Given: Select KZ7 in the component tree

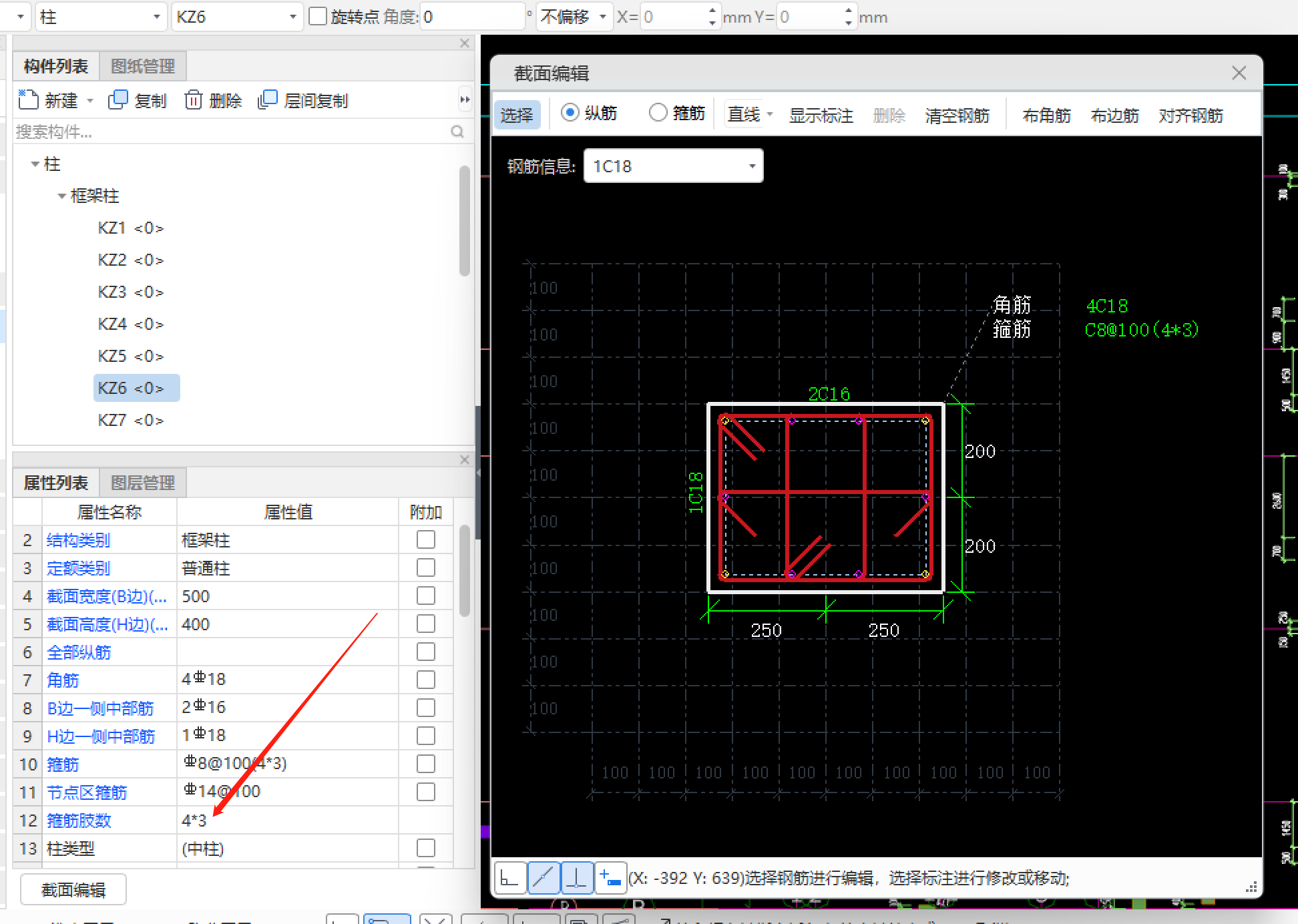Looking at the screenshot, I should point(130,420).
